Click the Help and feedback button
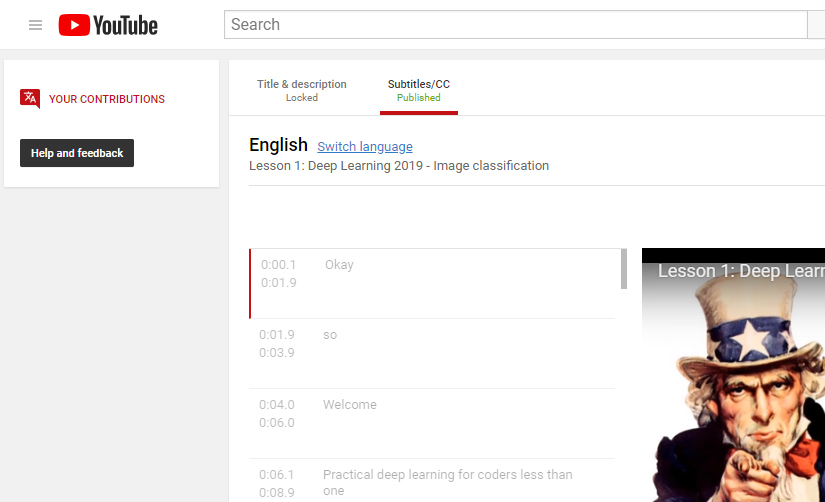Viewport: 825px width, 502px height. (77, 153)
